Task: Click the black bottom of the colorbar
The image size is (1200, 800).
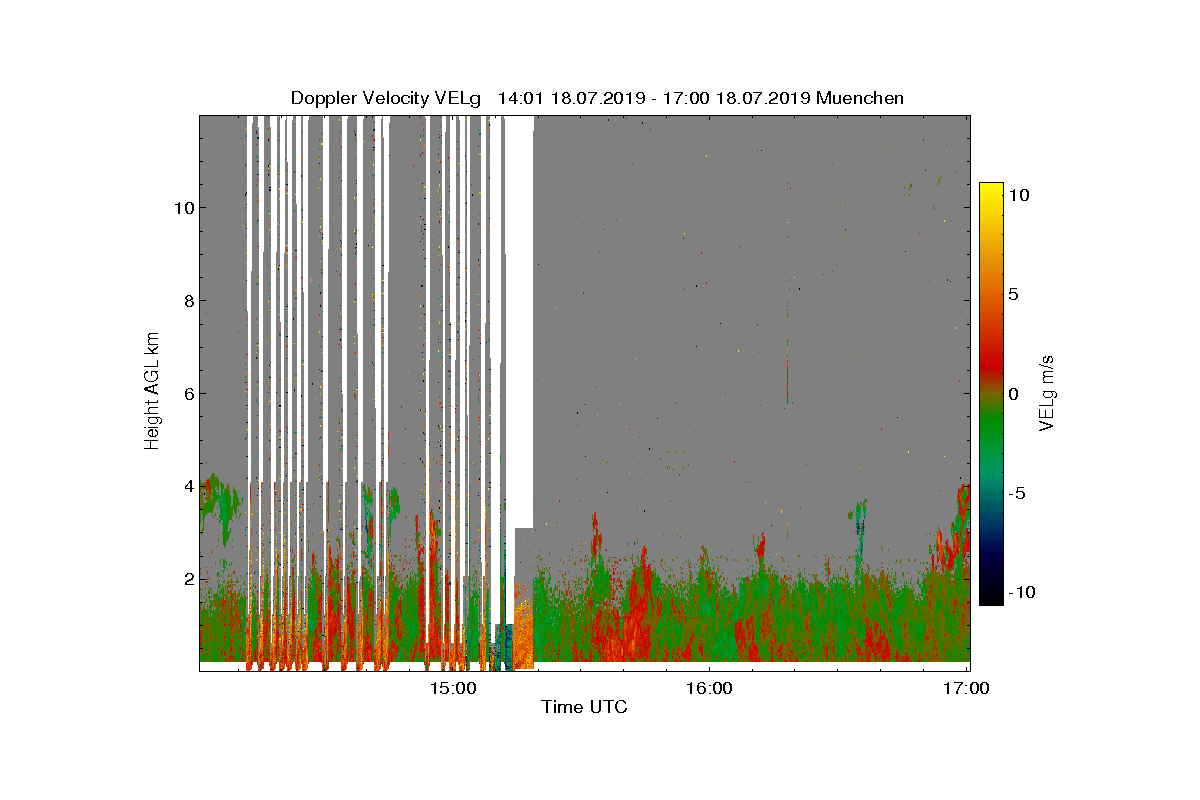Action: (x=991, y=596)
